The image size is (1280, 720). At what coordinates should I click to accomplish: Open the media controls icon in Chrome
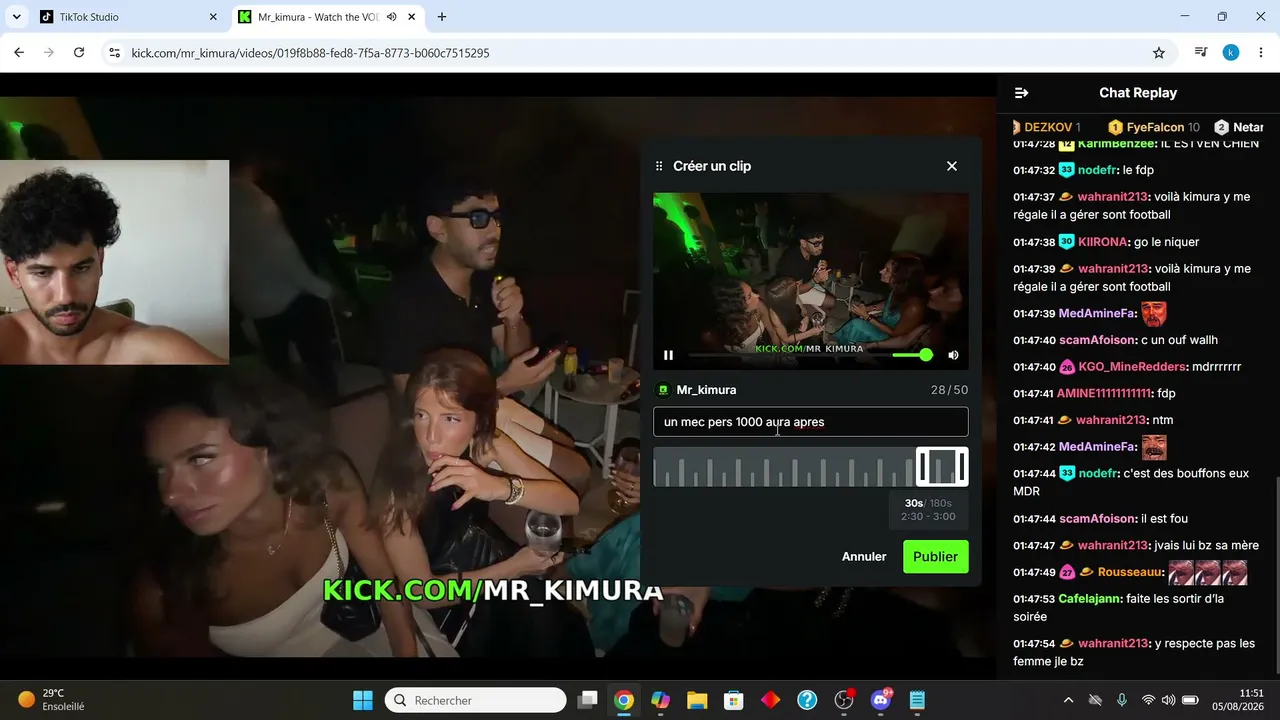tap(1201, 53)
